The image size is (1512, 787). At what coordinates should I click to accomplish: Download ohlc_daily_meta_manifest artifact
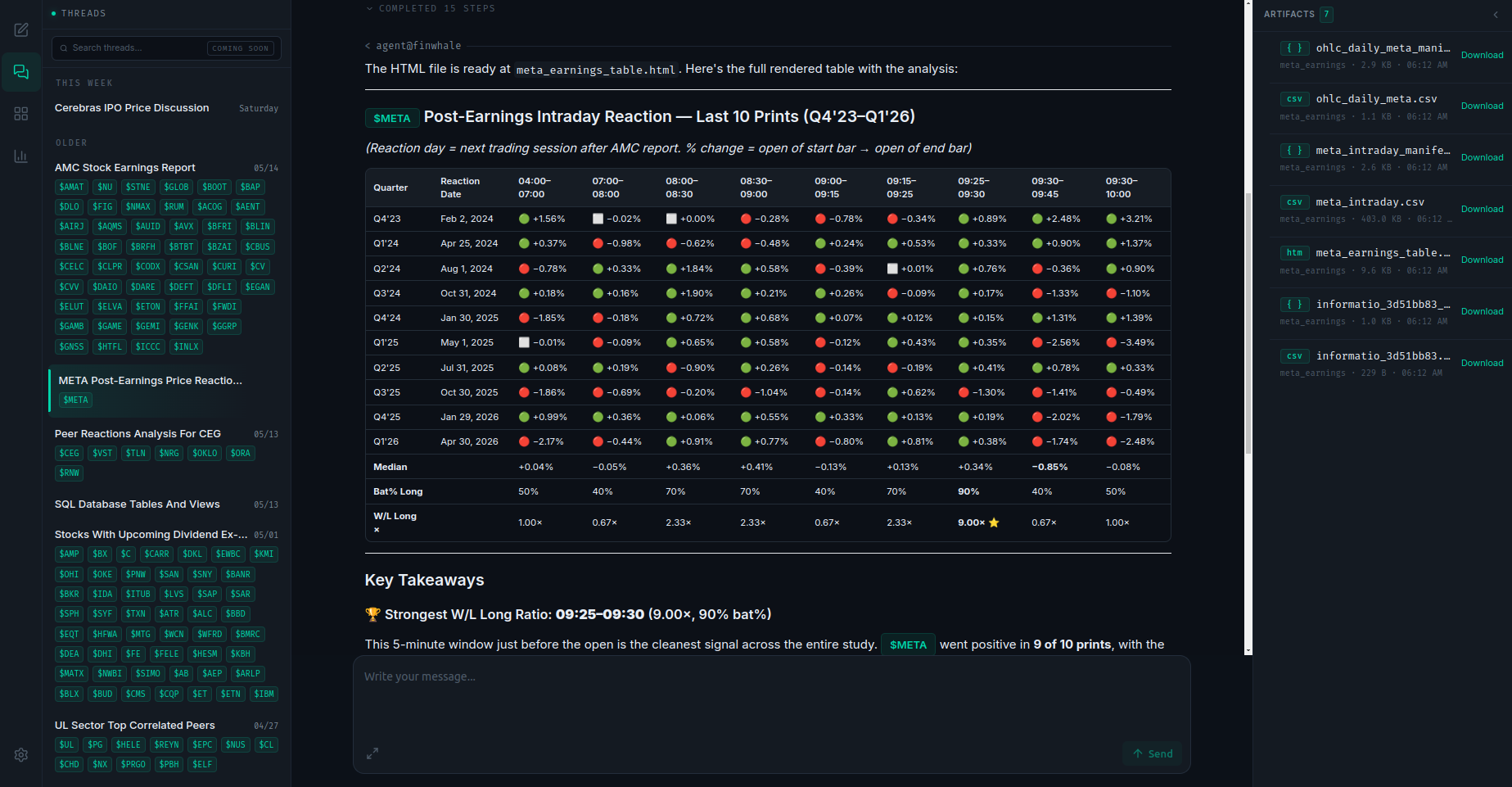(x=1482, y=56)
